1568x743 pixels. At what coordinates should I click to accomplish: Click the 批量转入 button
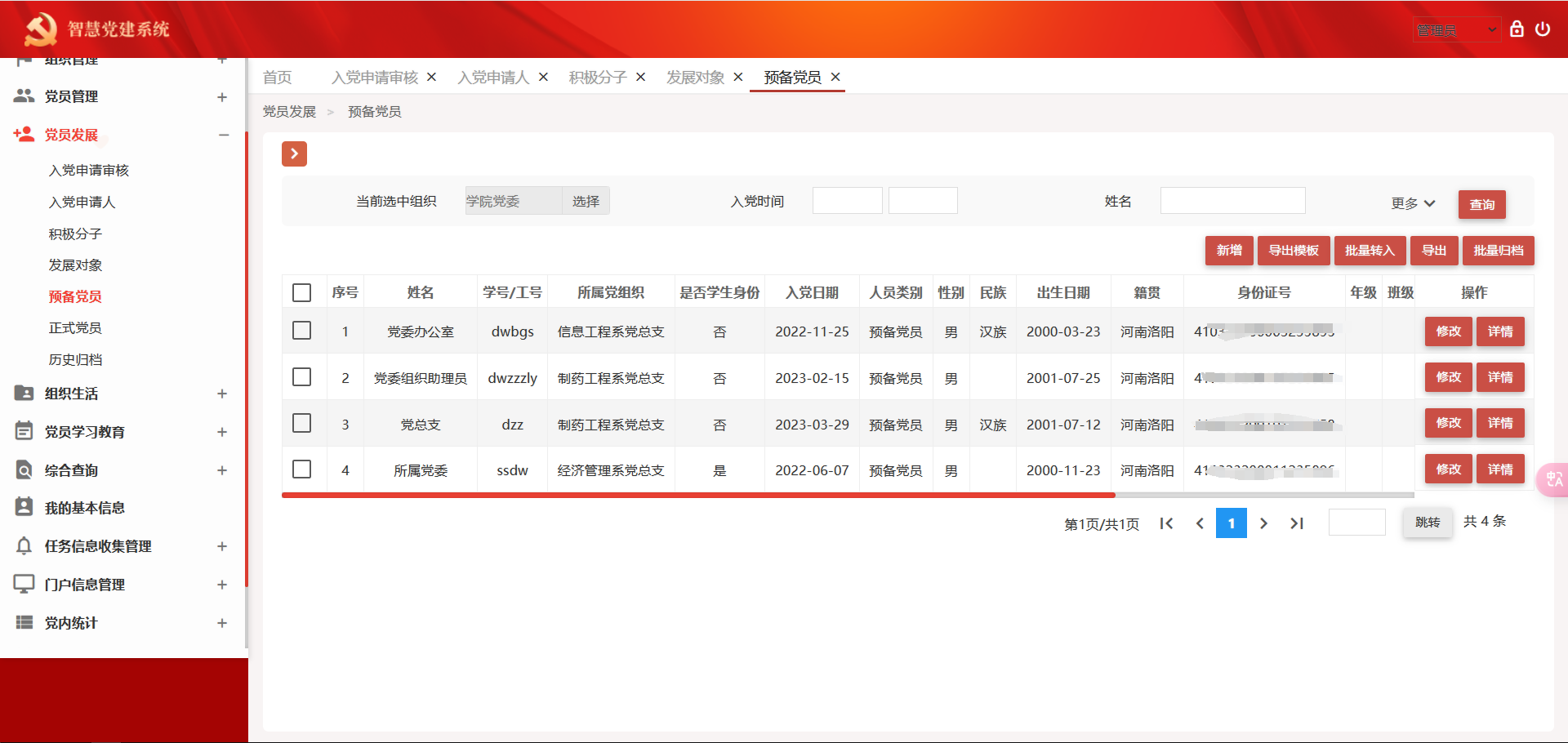point(1370,251)
